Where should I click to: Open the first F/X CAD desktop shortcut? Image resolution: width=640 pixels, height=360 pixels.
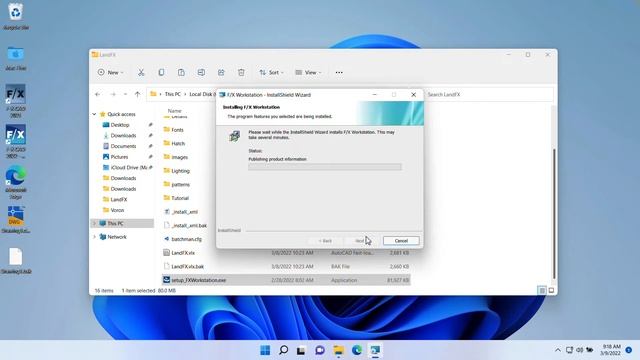coord(16,101)
